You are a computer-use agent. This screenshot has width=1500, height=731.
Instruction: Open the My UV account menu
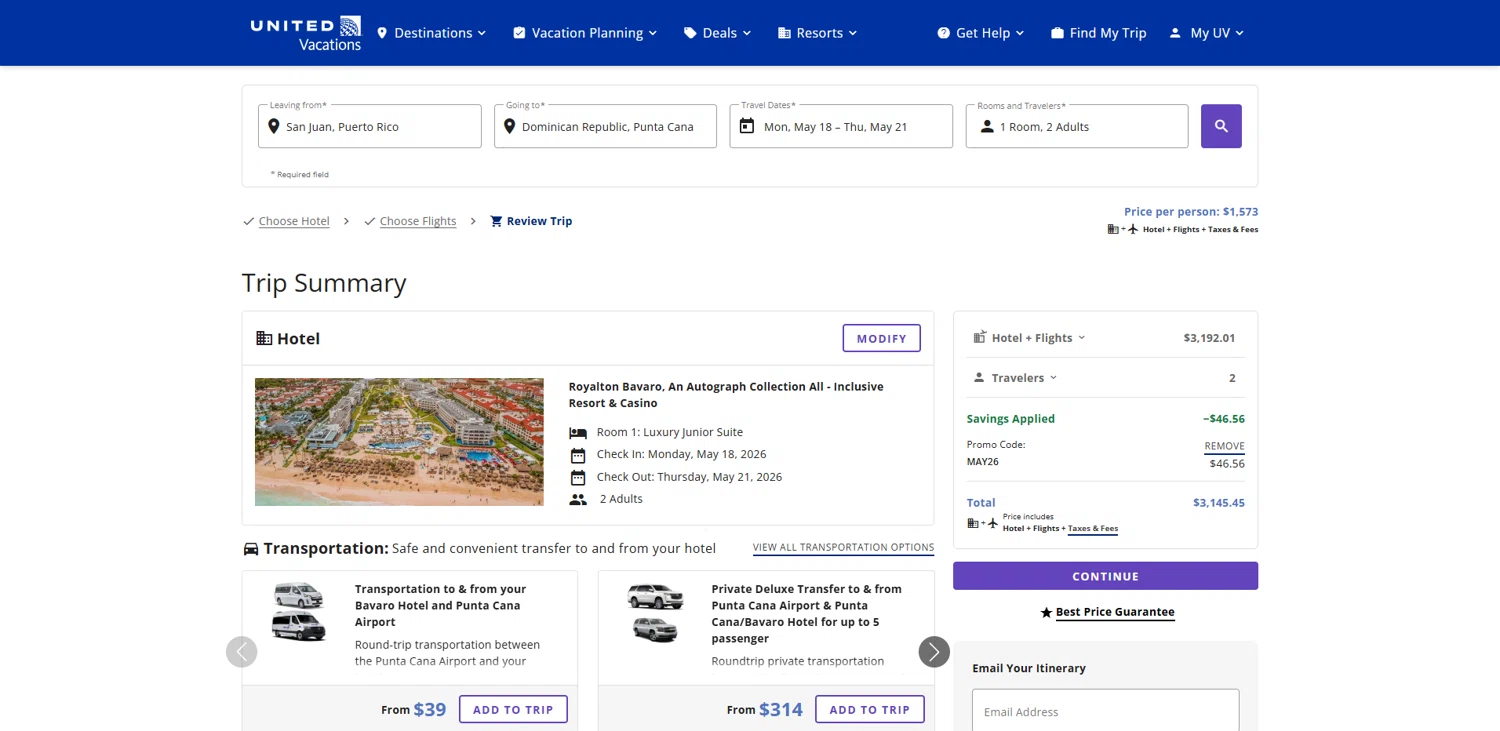coord(1207,33)
